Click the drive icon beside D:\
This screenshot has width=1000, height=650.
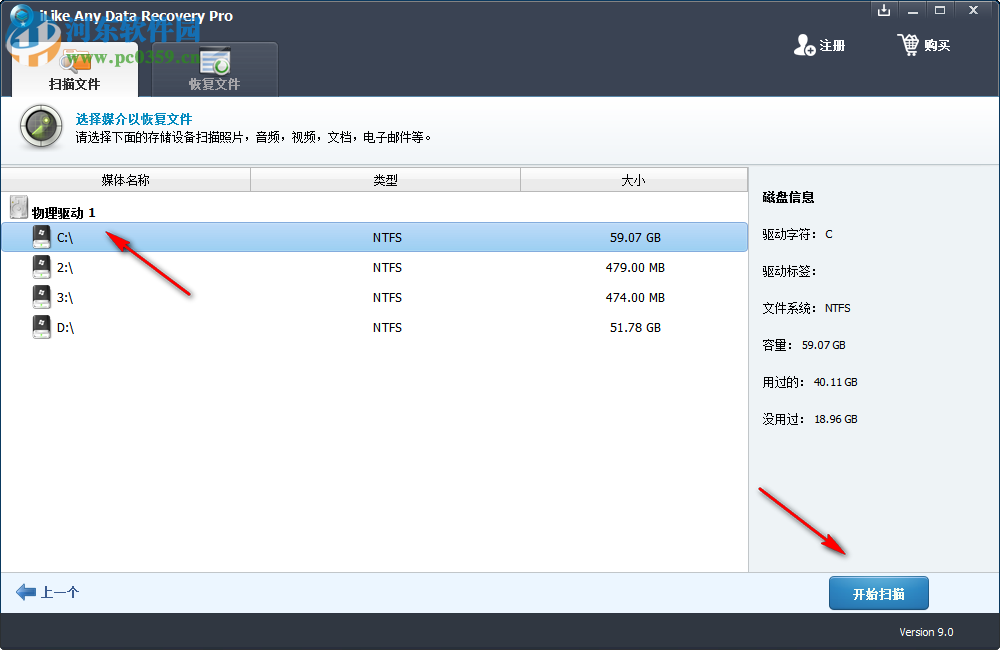click(x=42, y=327)
